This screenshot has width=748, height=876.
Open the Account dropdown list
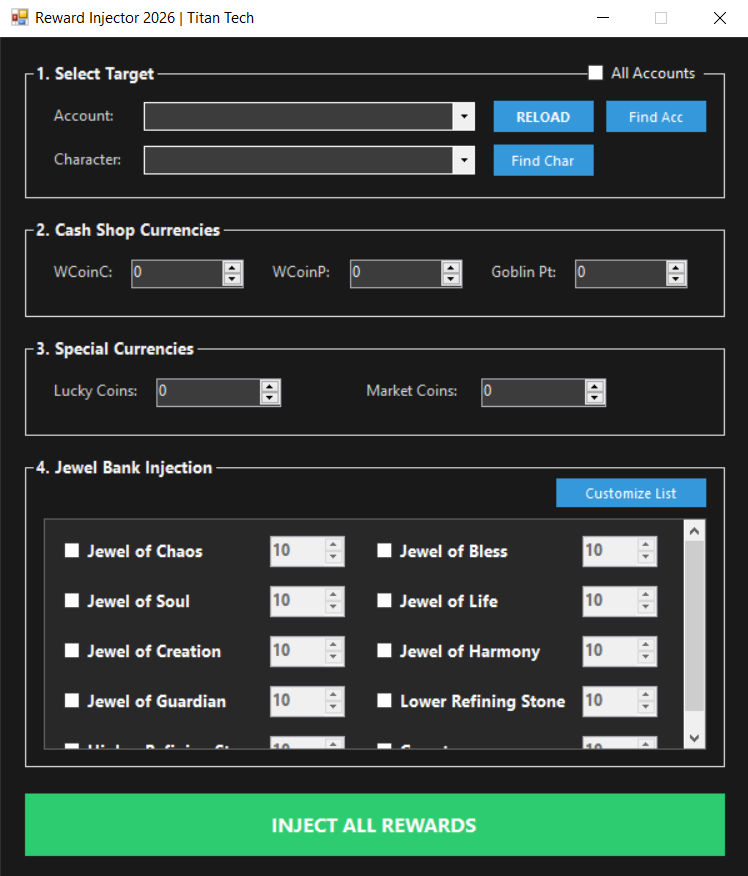463,117
